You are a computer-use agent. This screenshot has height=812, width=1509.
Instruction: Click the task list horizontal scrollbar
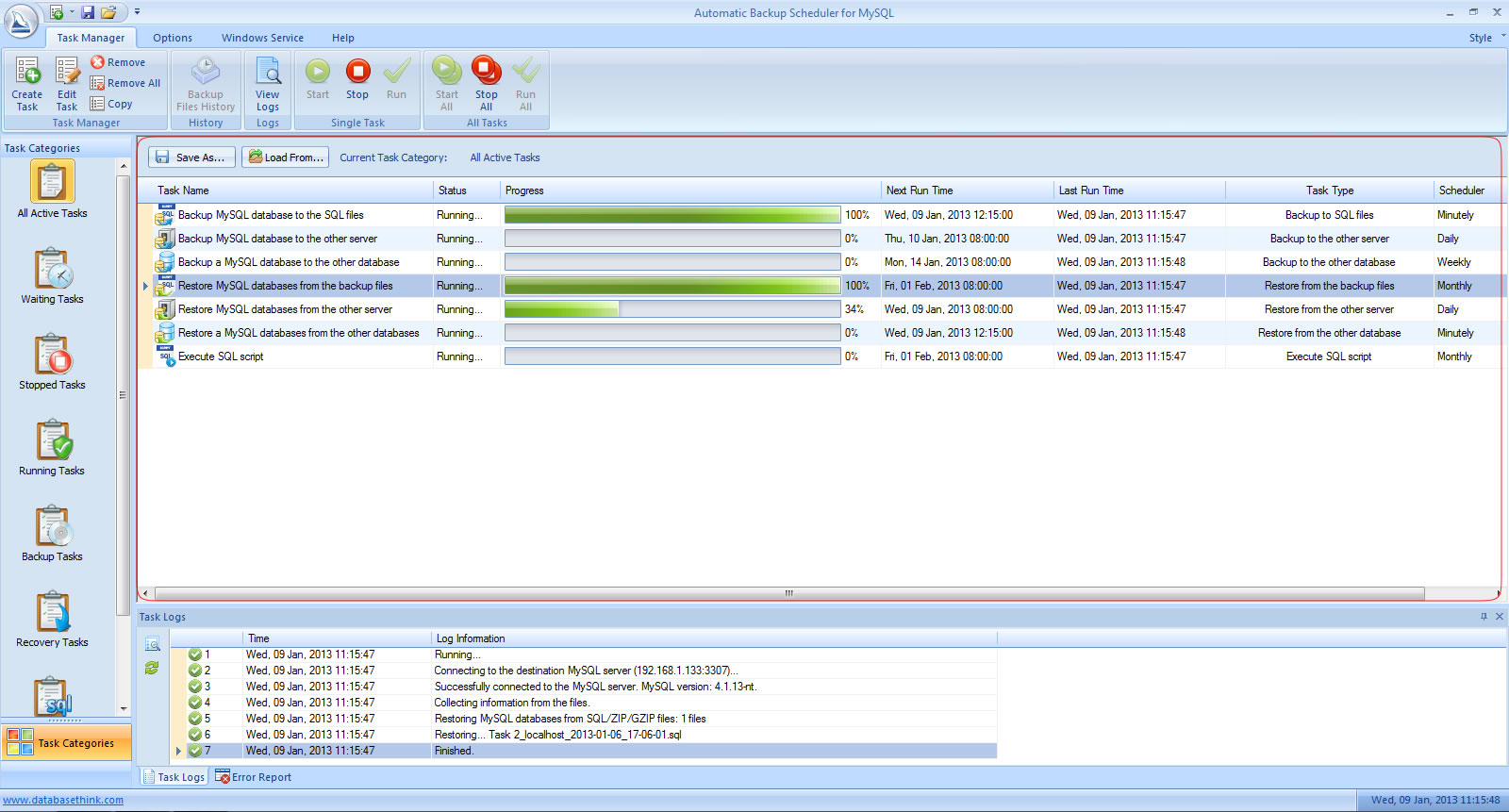point(788,593)
